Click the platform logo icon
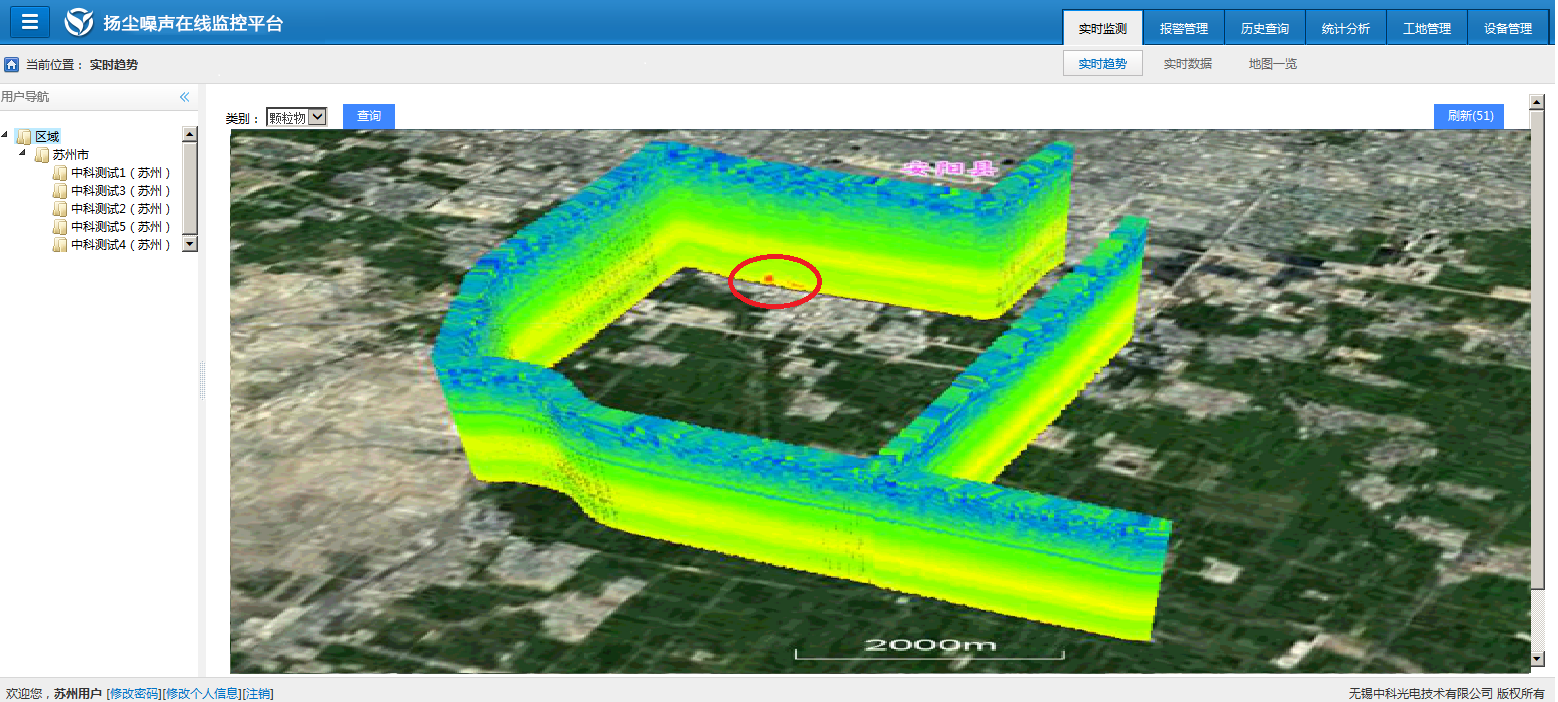Image resolution: width=1558 pixels, height=702 pixels. 79,22
